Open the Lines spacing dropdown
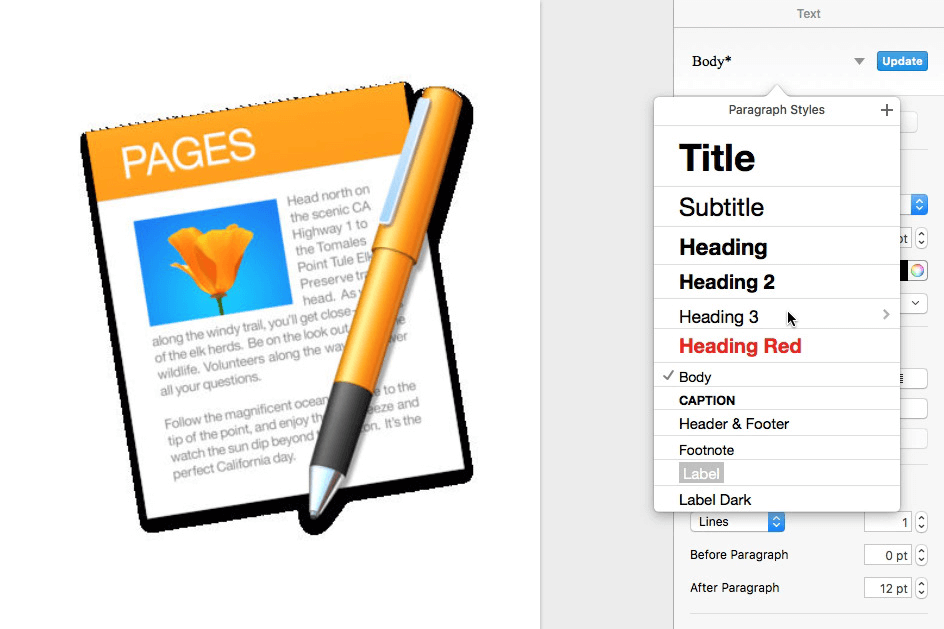Viewport: 944px width, 629px height. pos(737,521)
